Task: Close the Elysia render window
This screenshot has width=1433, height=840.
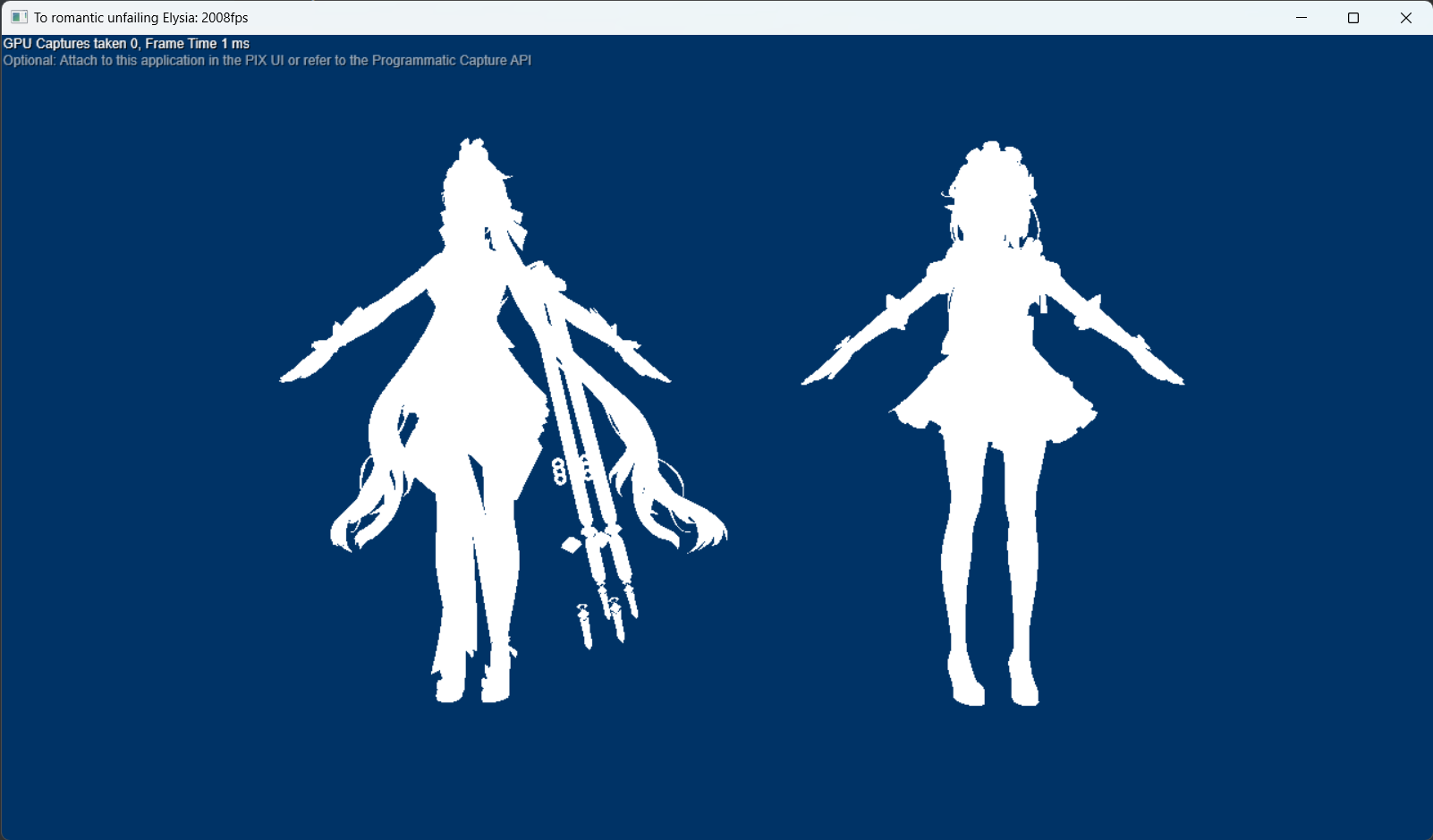Action: pos(1405,18)
